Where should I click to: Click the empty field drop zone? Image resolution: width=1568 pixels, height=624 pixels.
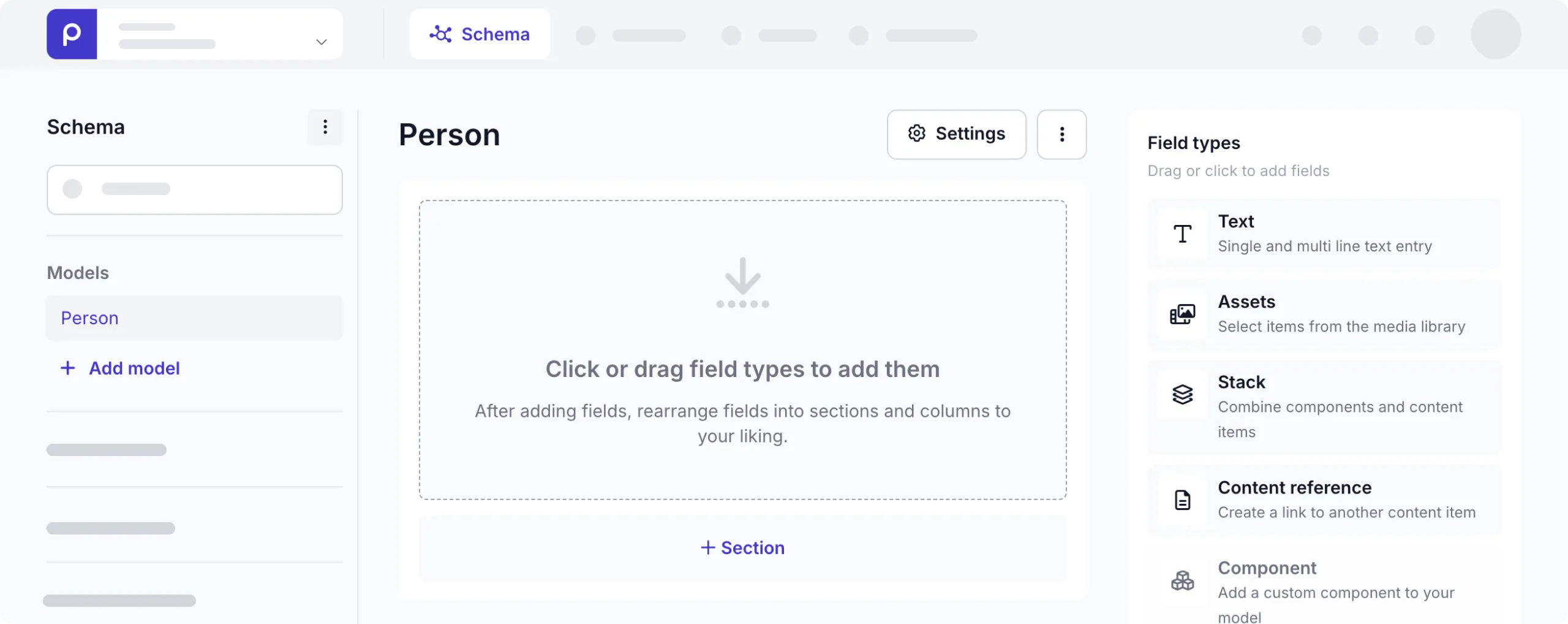742,349
